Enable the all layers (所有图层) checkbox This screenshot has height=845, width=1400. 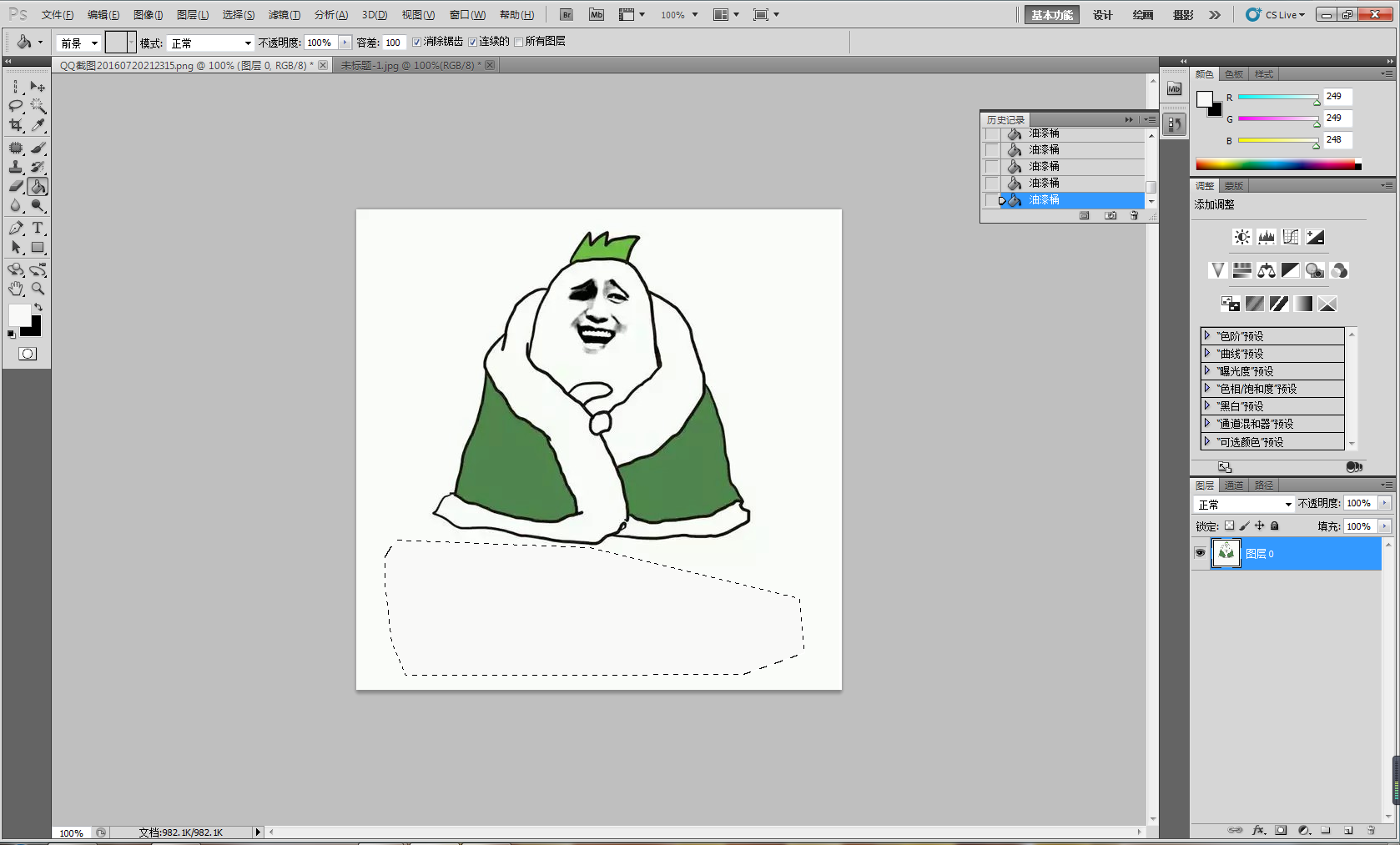pyautogui.click(x=518, y=42)
